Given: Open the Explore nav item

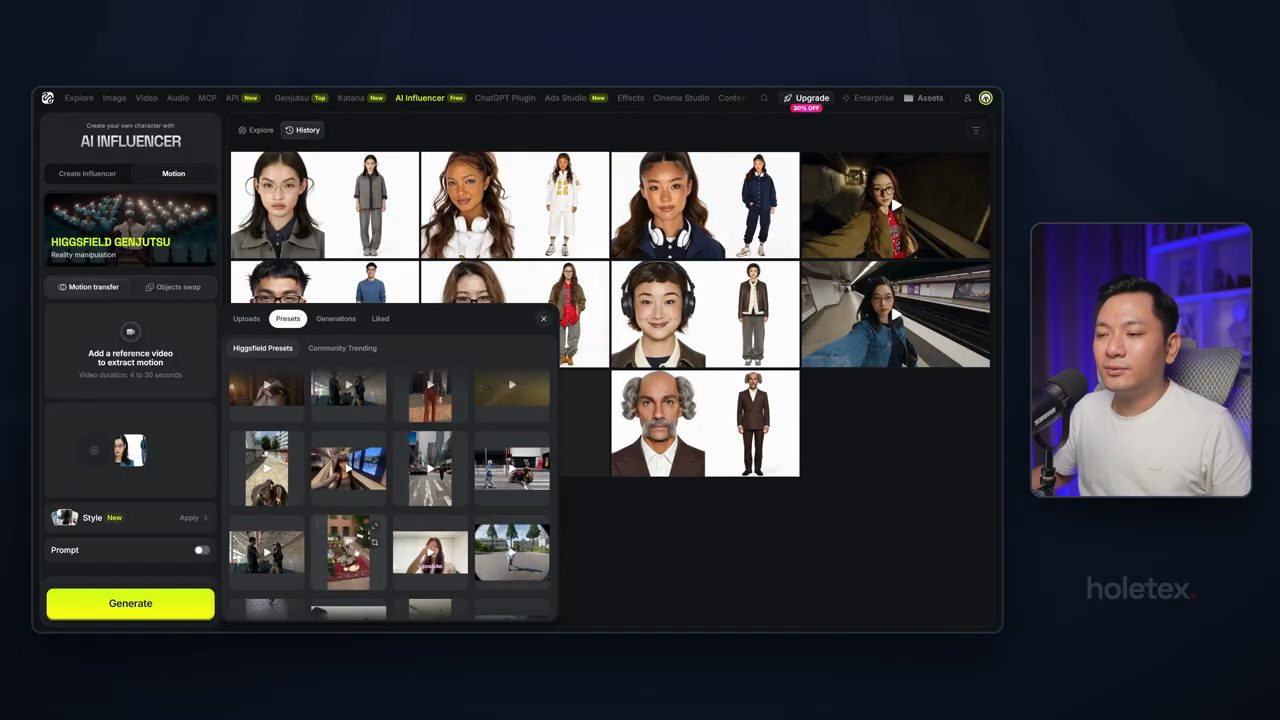Looking at the screenshot, I should point(79,98).
